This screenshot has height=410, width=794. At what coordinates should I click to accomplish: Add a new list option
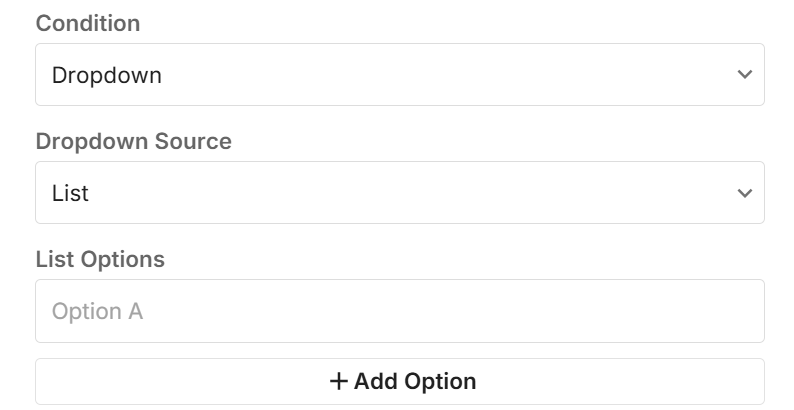coord(399,381)
